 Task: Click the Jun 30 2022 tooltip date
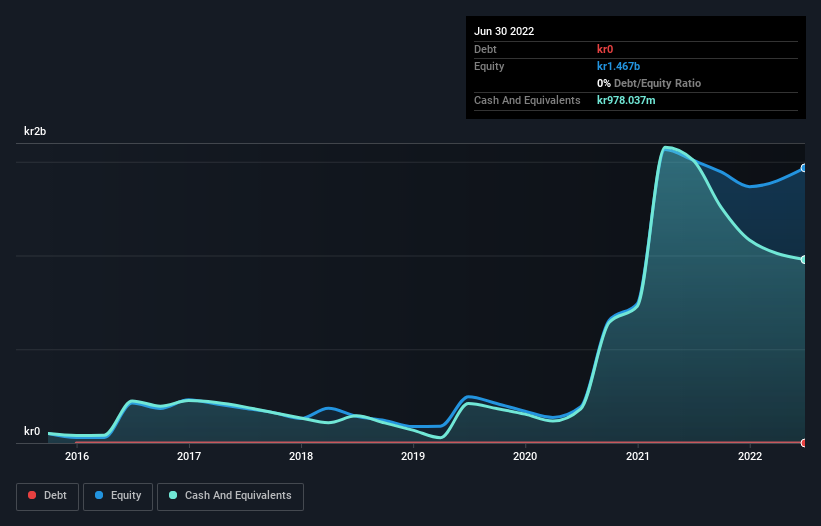click(x=504, y=31)
